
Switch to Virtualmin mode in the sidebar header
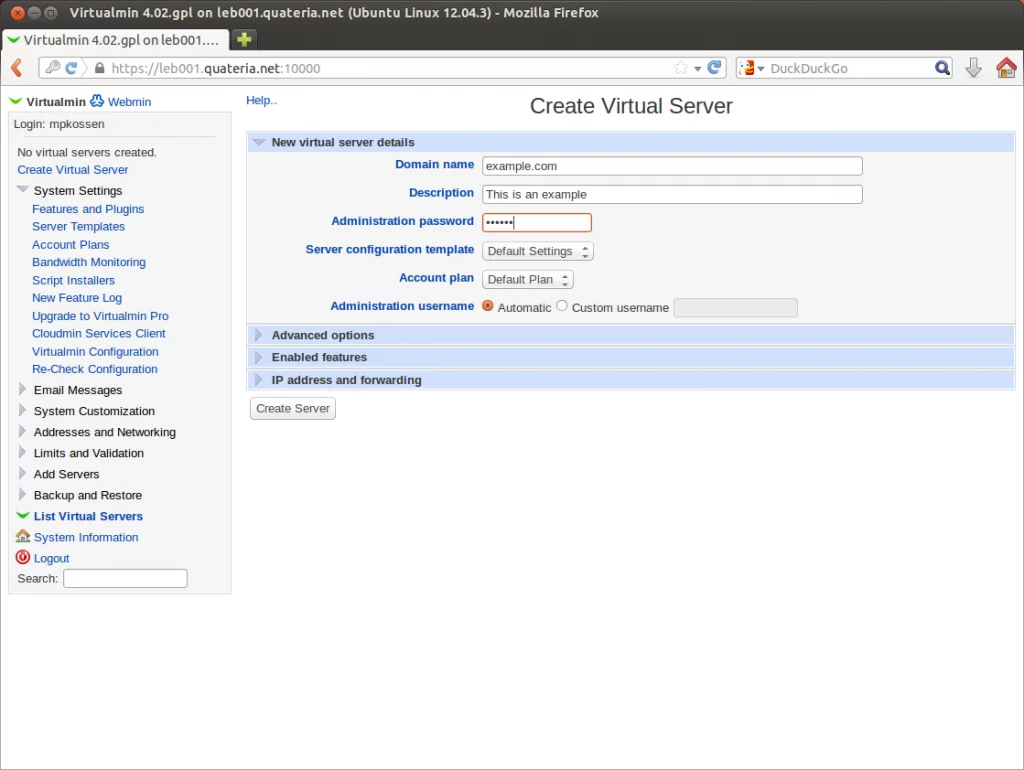pyautogui.click(x=56, y=102)
